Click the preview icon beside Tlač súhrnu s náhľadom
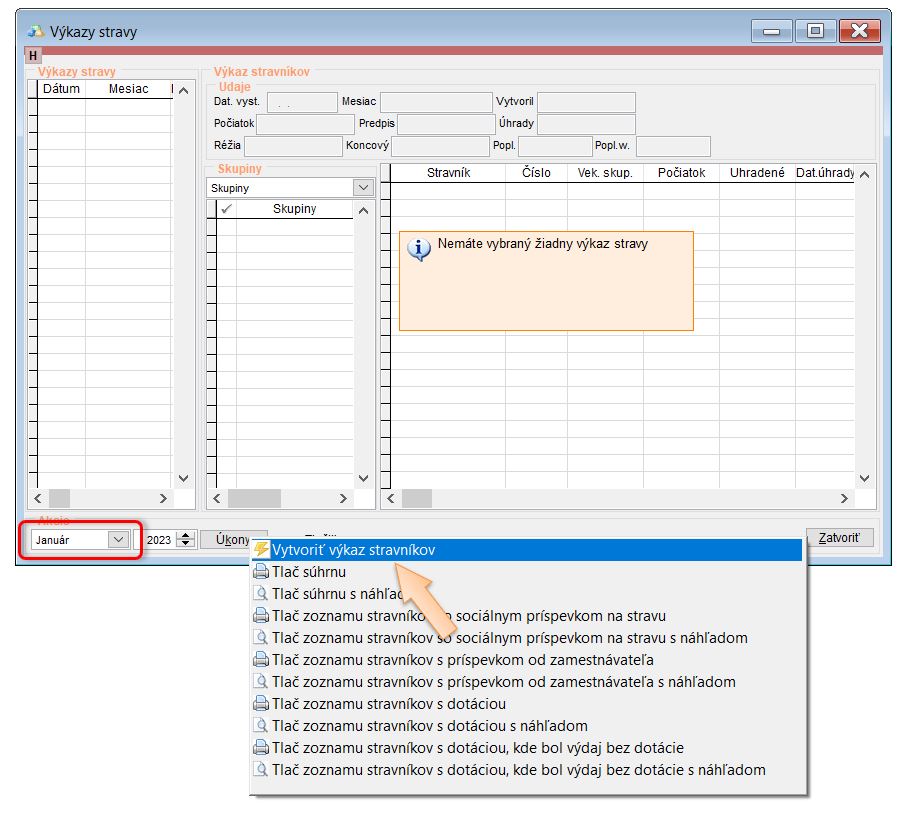The height and width of the screenshot is (820, 898). tap(261, 594)
